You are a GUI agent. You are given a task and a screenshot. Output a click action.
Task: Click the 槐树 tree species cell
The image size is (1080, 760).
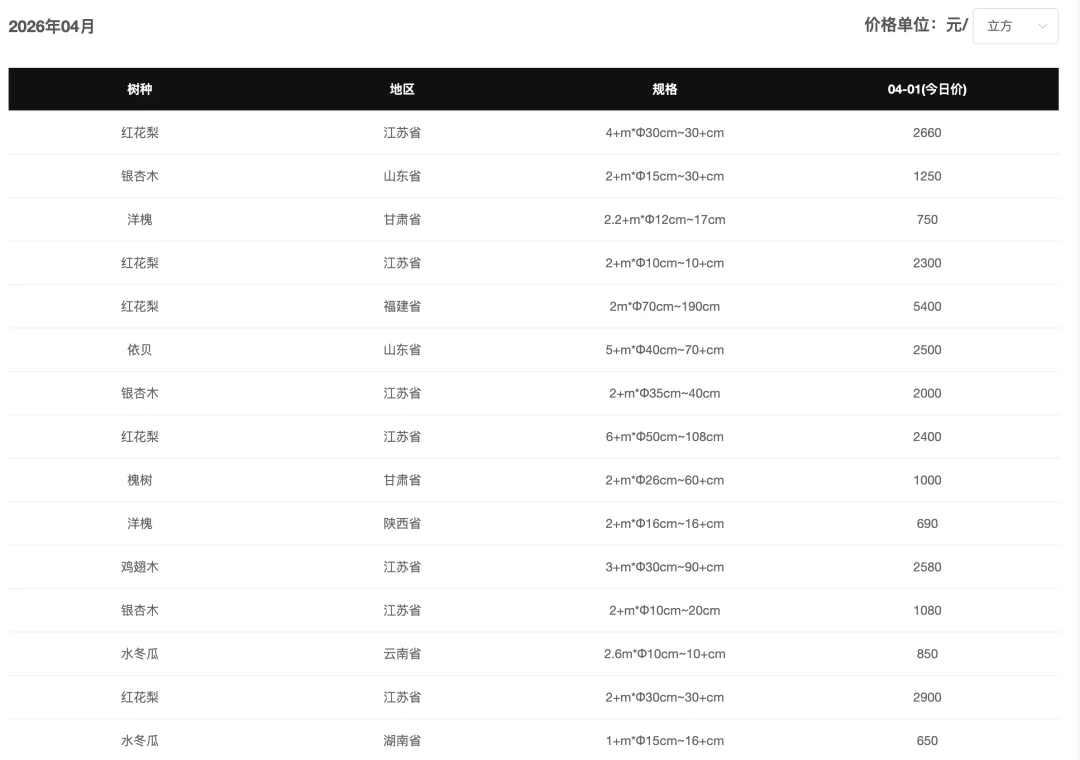[139, 480]
